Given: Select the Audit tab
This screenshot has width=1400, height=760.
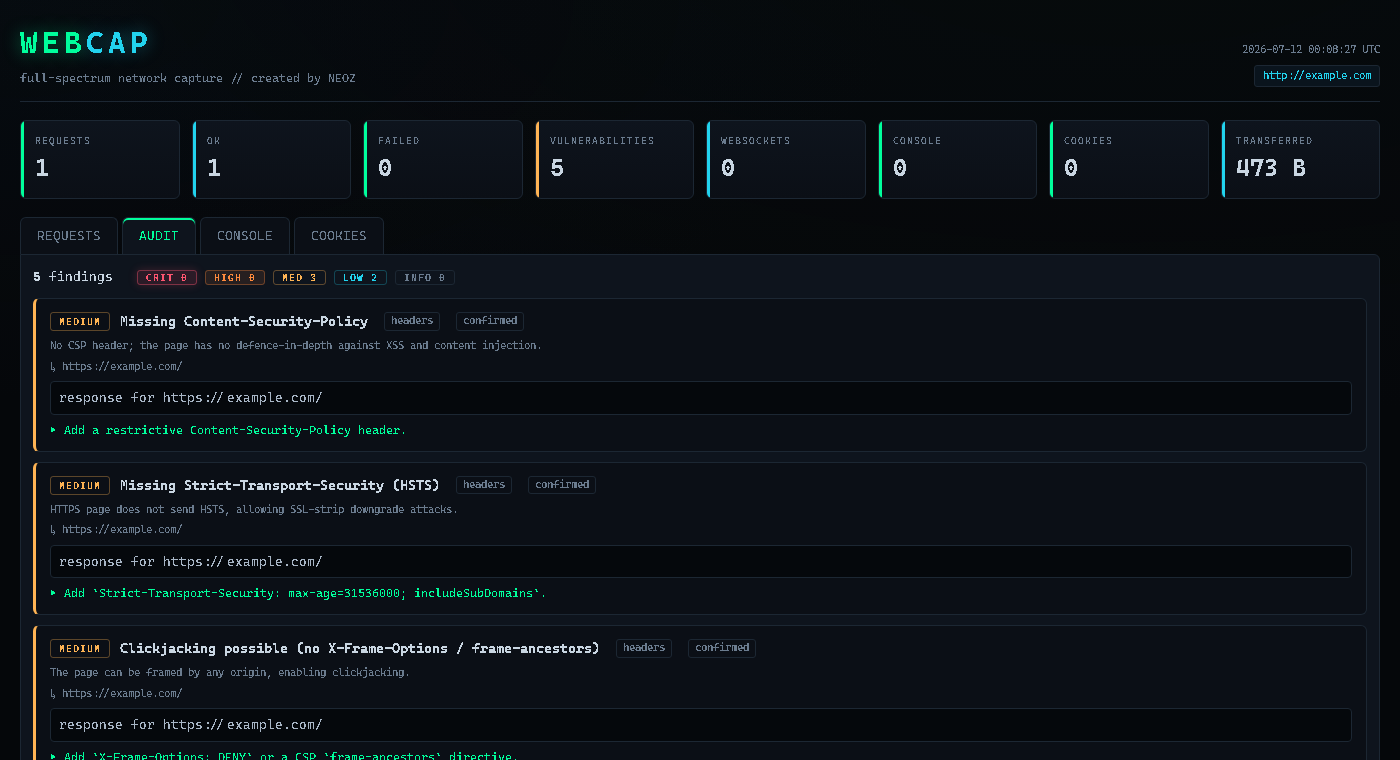Looking at the screenshot, I should click(x=159, y=236).
